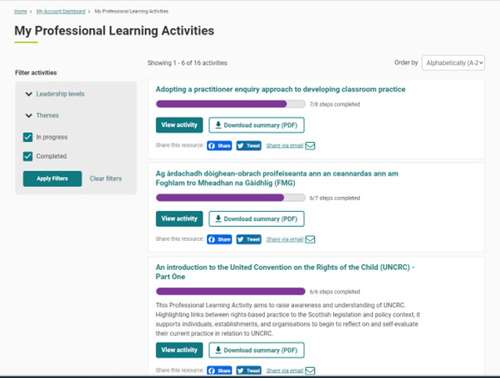Download summary PDF for Gàidhlig FMG activity

(x=257, y=219)
